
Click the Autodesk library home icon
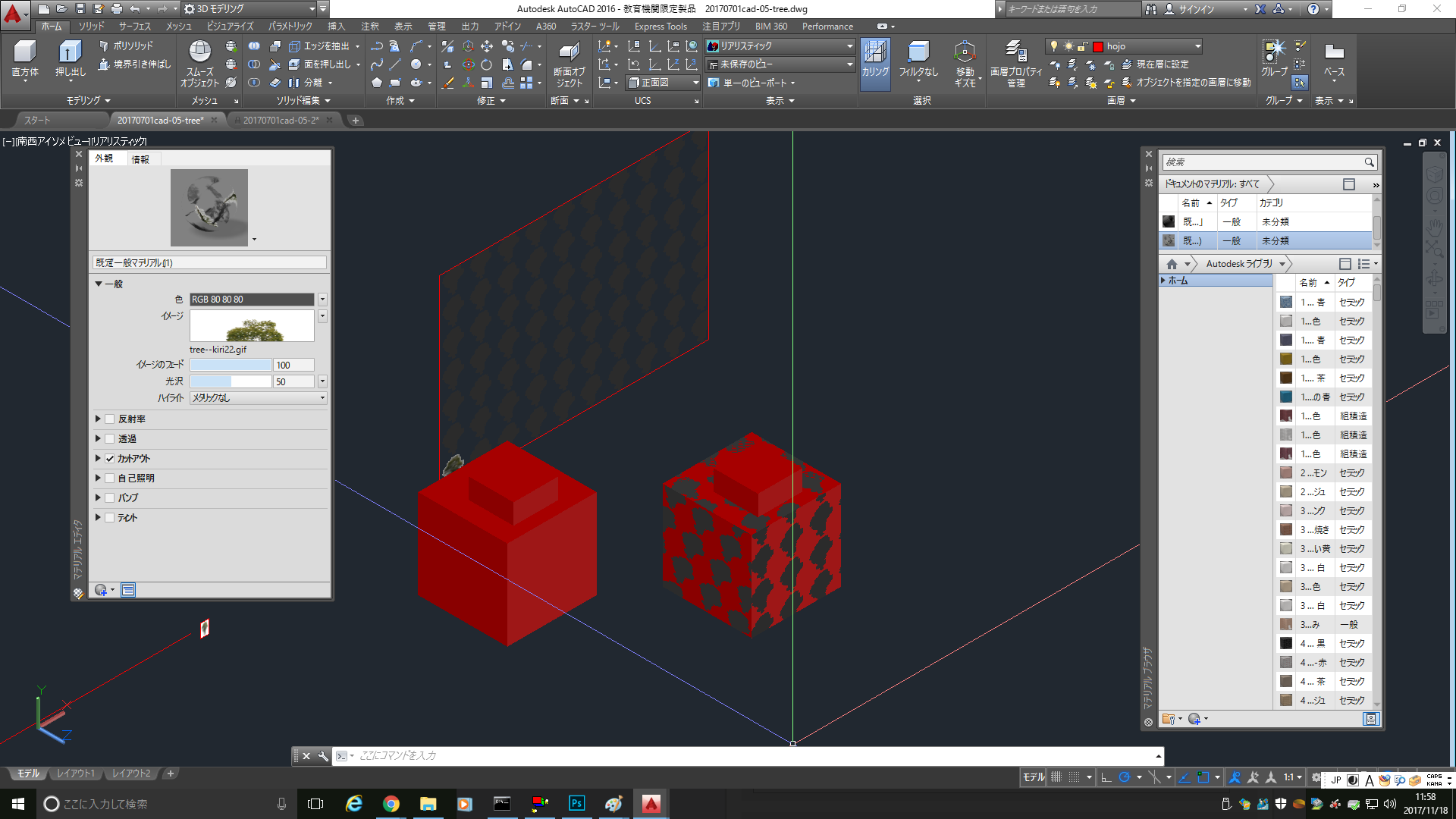pos(1172,264)
